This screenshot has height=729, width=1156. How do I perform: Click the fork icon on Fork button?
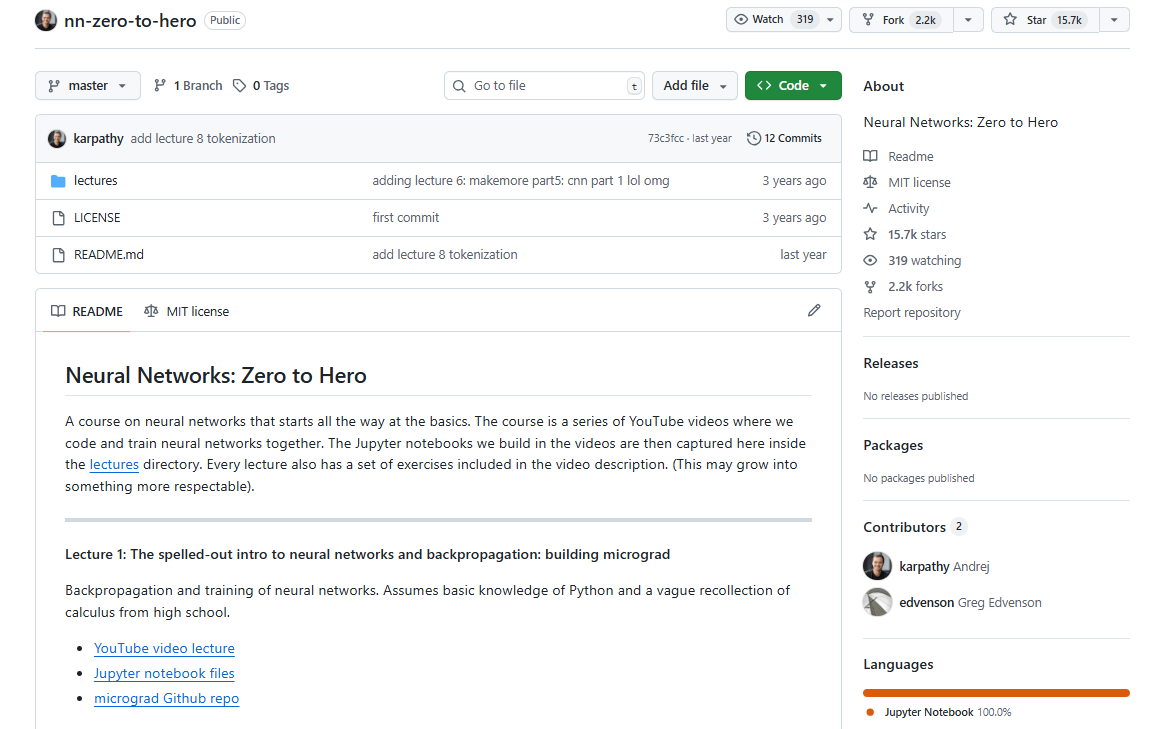coord(868,20)
